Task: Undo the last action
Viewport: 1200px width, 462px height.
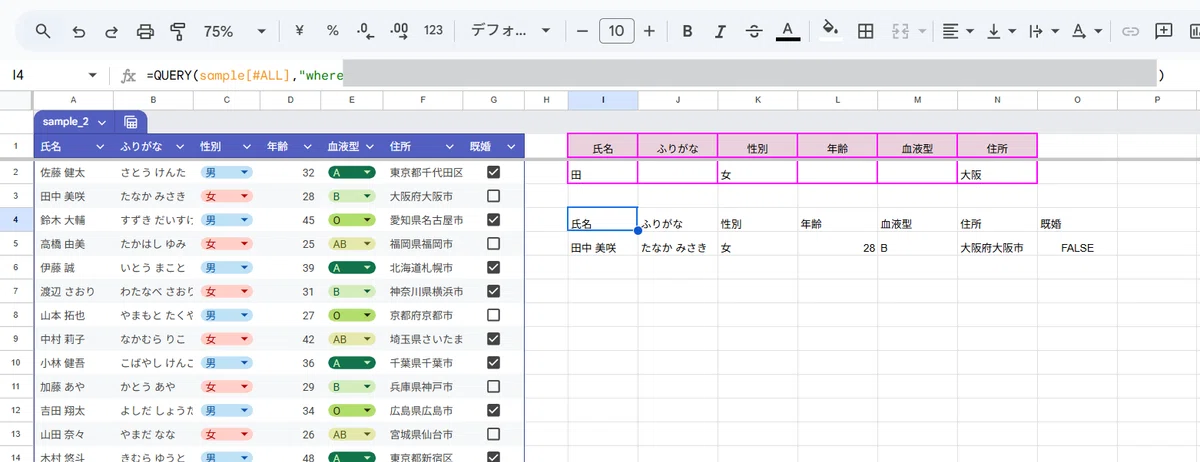Action: 77,31
